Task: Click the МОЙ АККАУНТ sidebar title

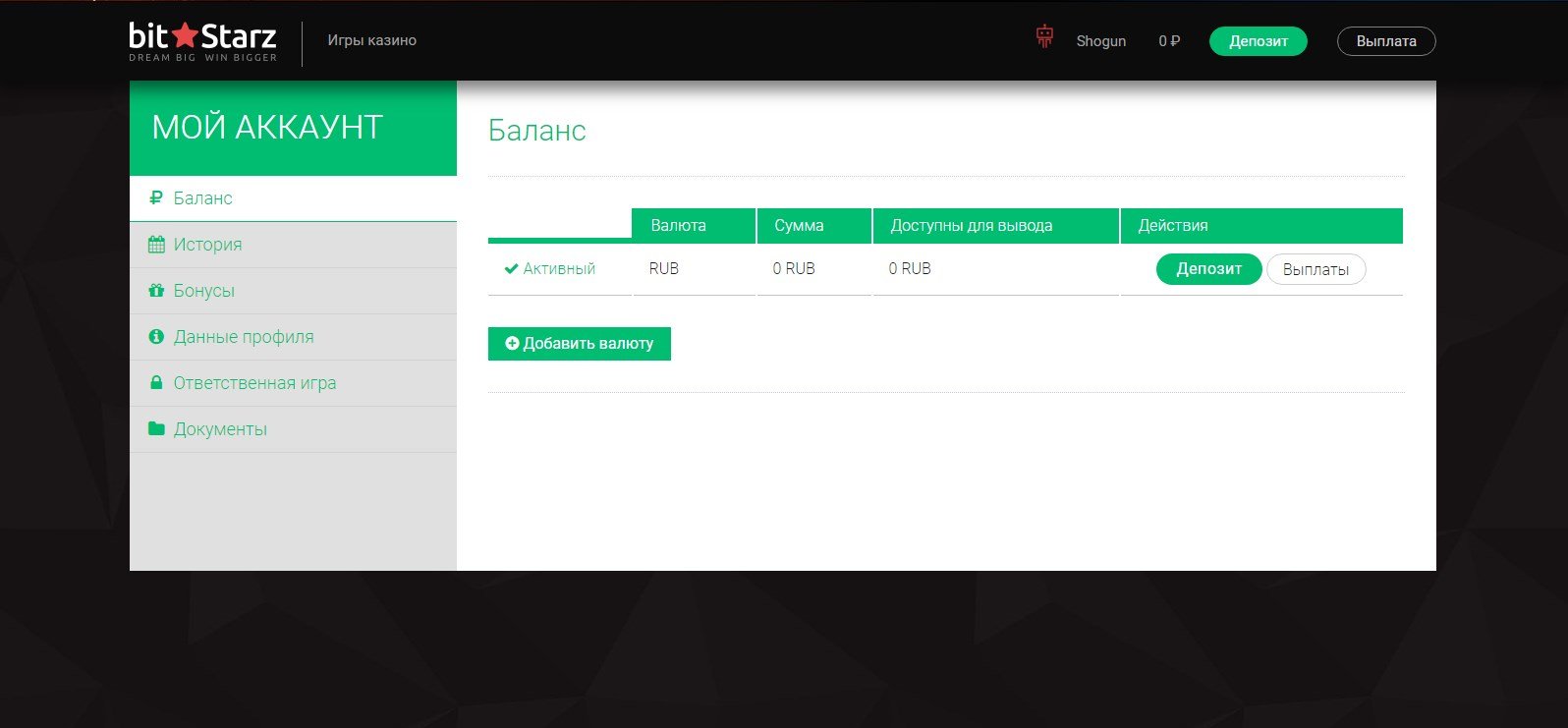Action: tap(267, 128)
